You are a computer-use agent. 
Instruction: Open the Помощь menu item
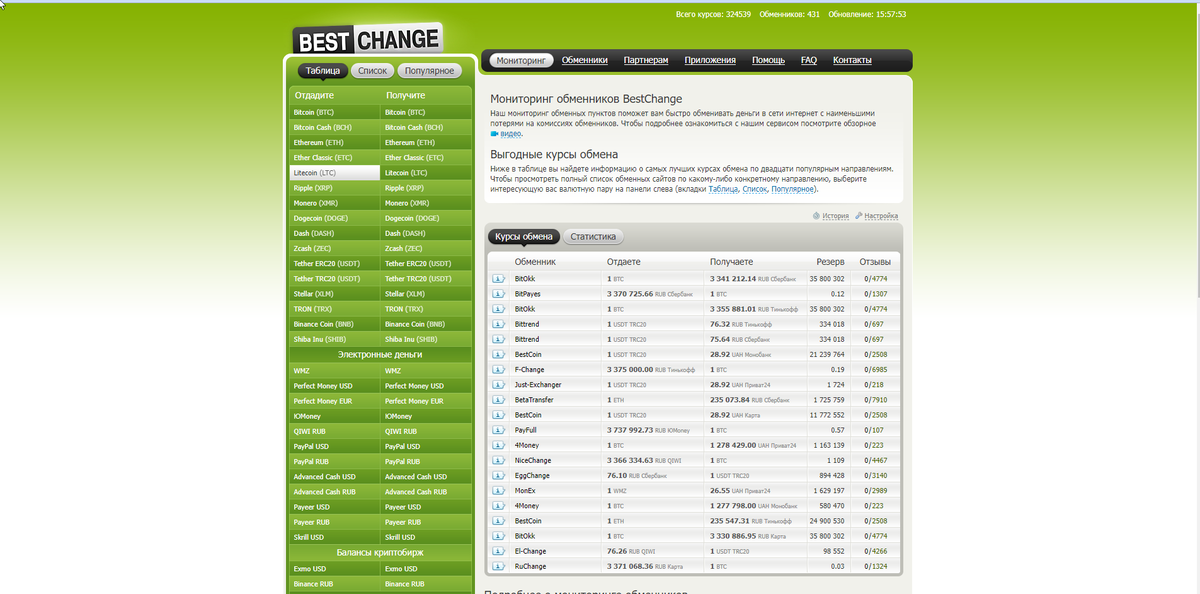[768, 60]
